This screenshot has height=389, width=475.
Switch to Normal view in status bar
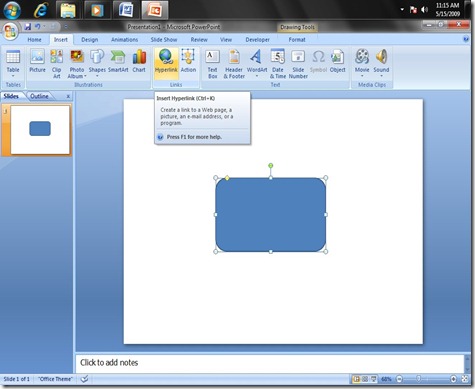(356, 379)
